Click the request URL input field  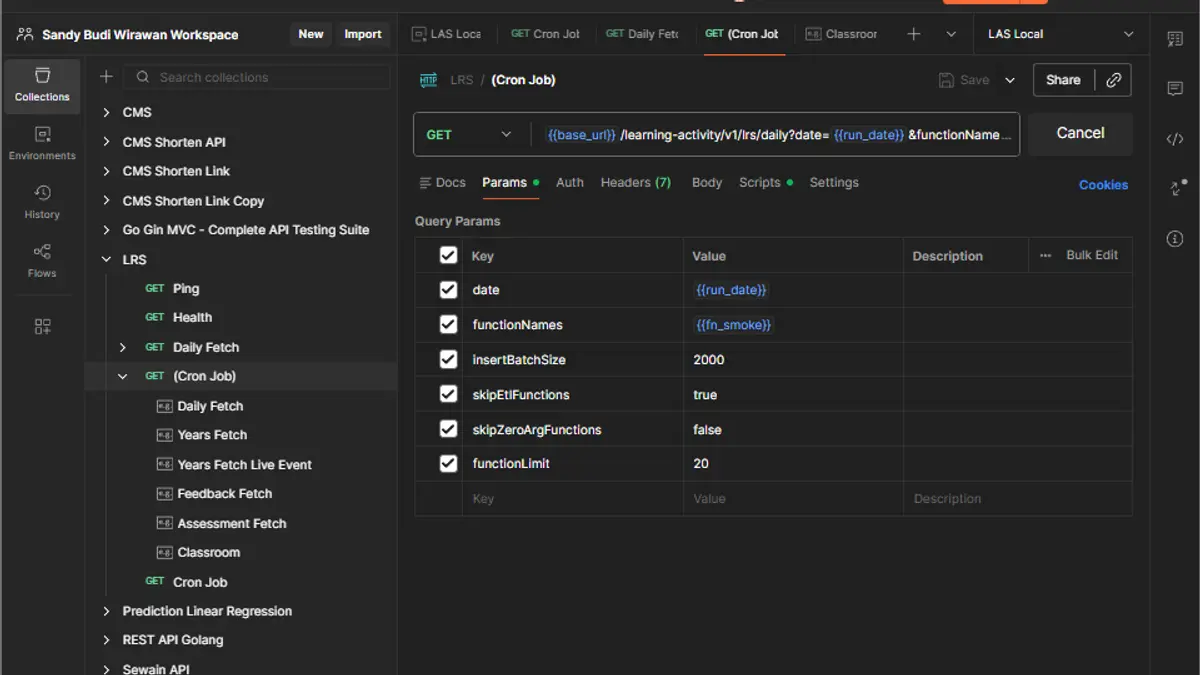[776, 135]
